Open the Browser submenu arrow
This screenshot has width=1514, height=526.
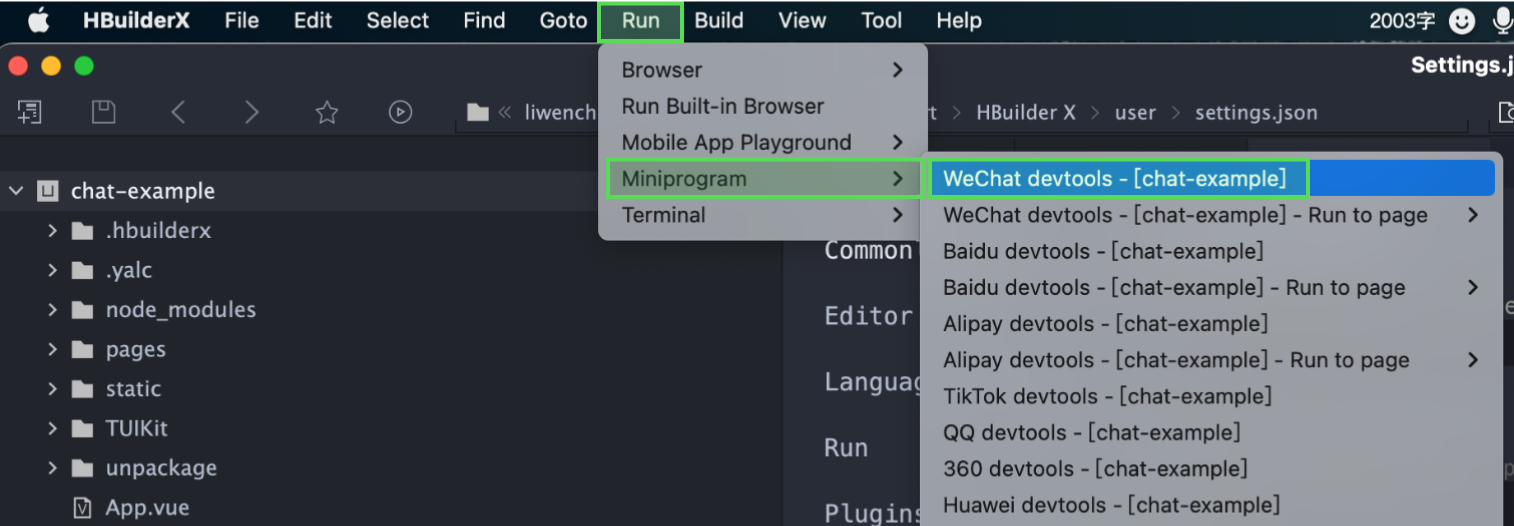pyautogui.click(x=897, y=70)
